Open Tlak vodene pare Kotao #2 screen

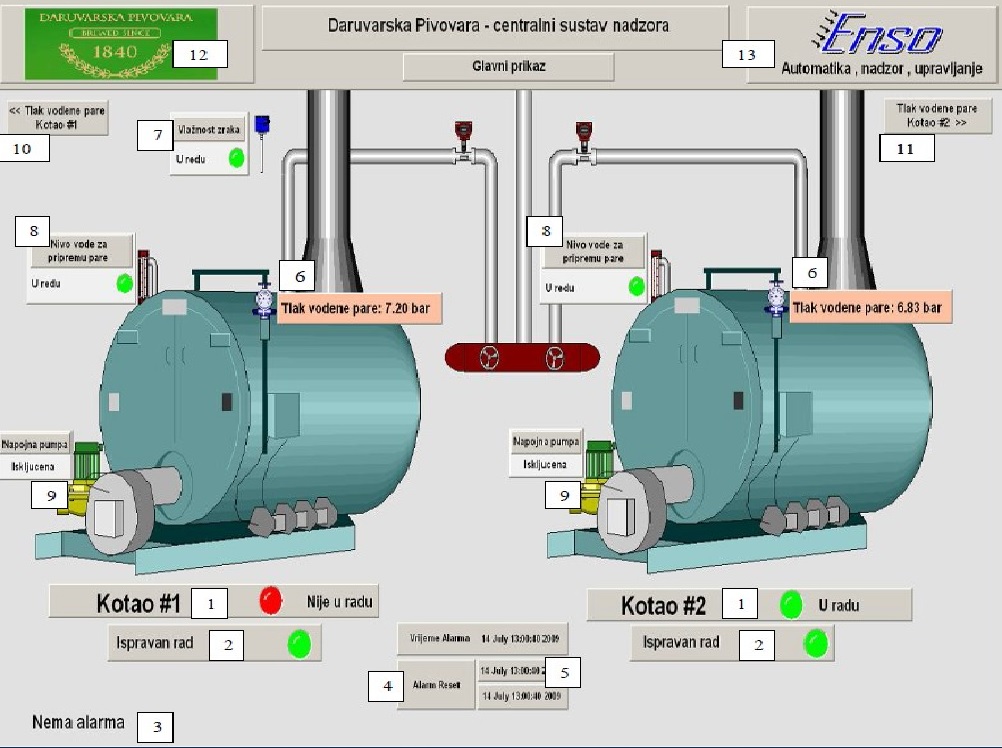coord(937,116)
